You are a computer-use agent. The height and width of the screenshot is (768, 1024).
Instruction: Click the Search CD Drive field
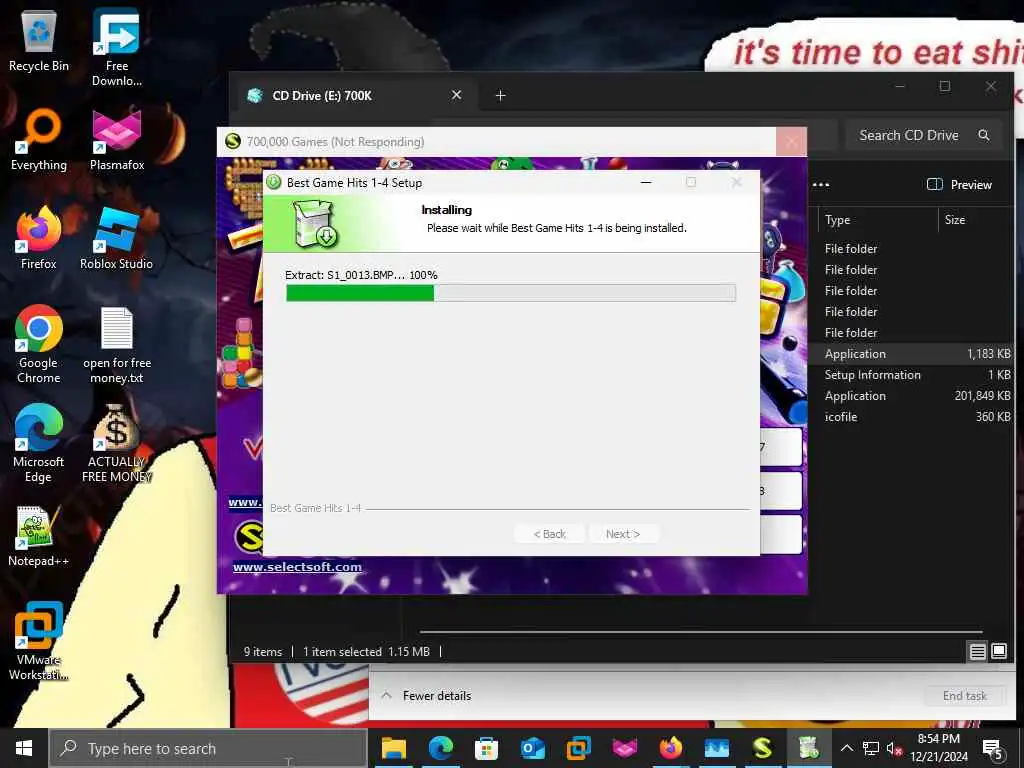click(923, 135)
